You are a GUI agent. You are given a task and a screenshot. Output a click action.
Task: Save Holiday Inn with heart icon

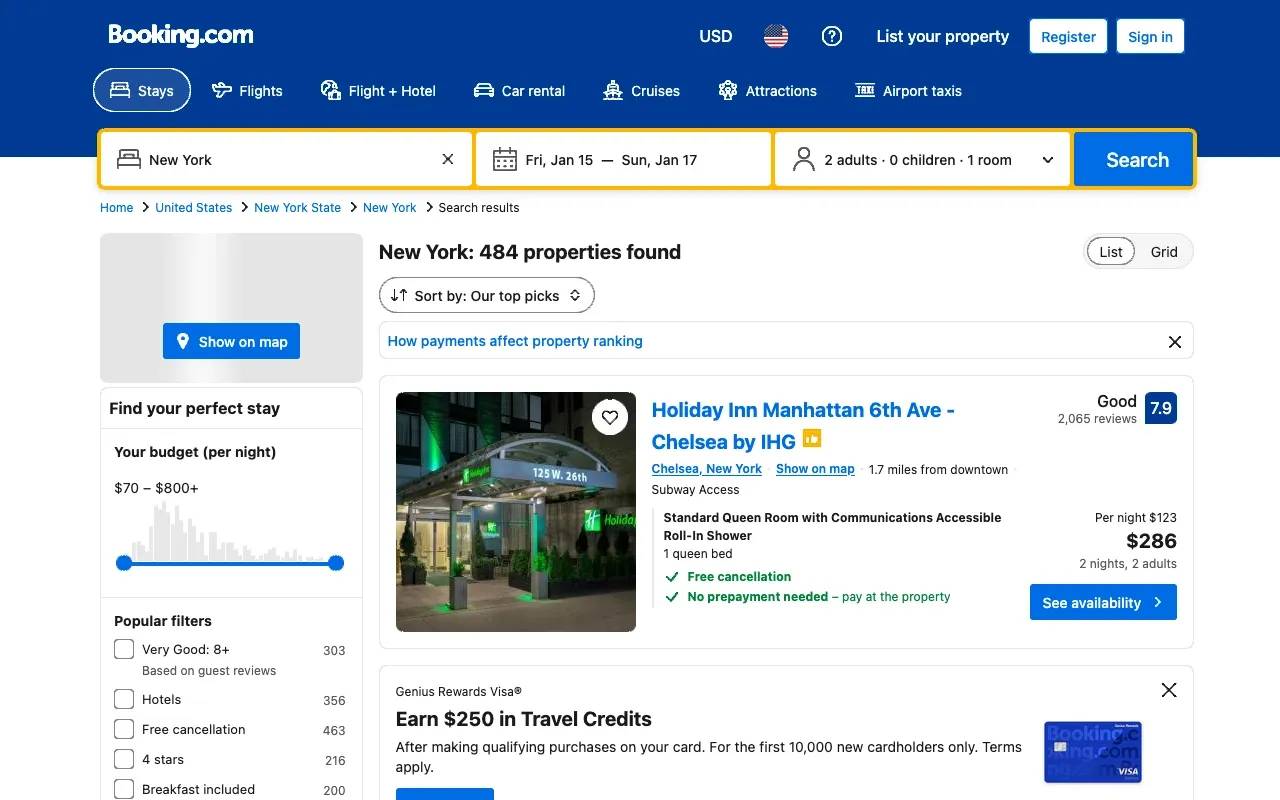[x=610, y=417]
